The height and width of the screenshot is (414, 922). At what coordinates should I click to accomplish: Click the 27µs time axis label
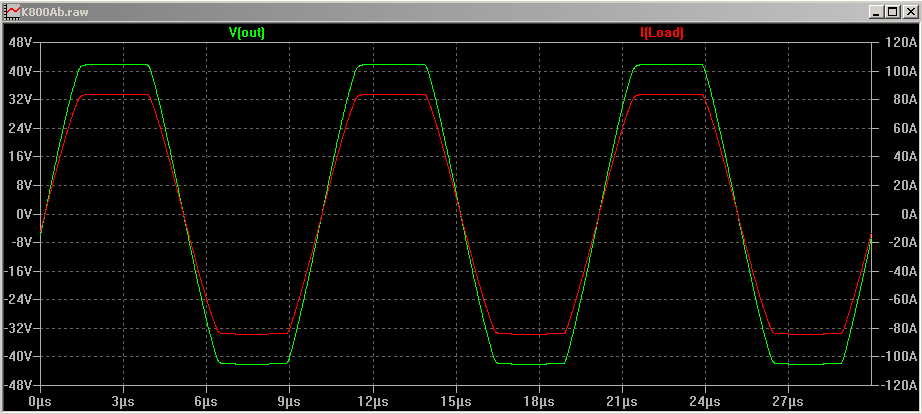(788, 403)
